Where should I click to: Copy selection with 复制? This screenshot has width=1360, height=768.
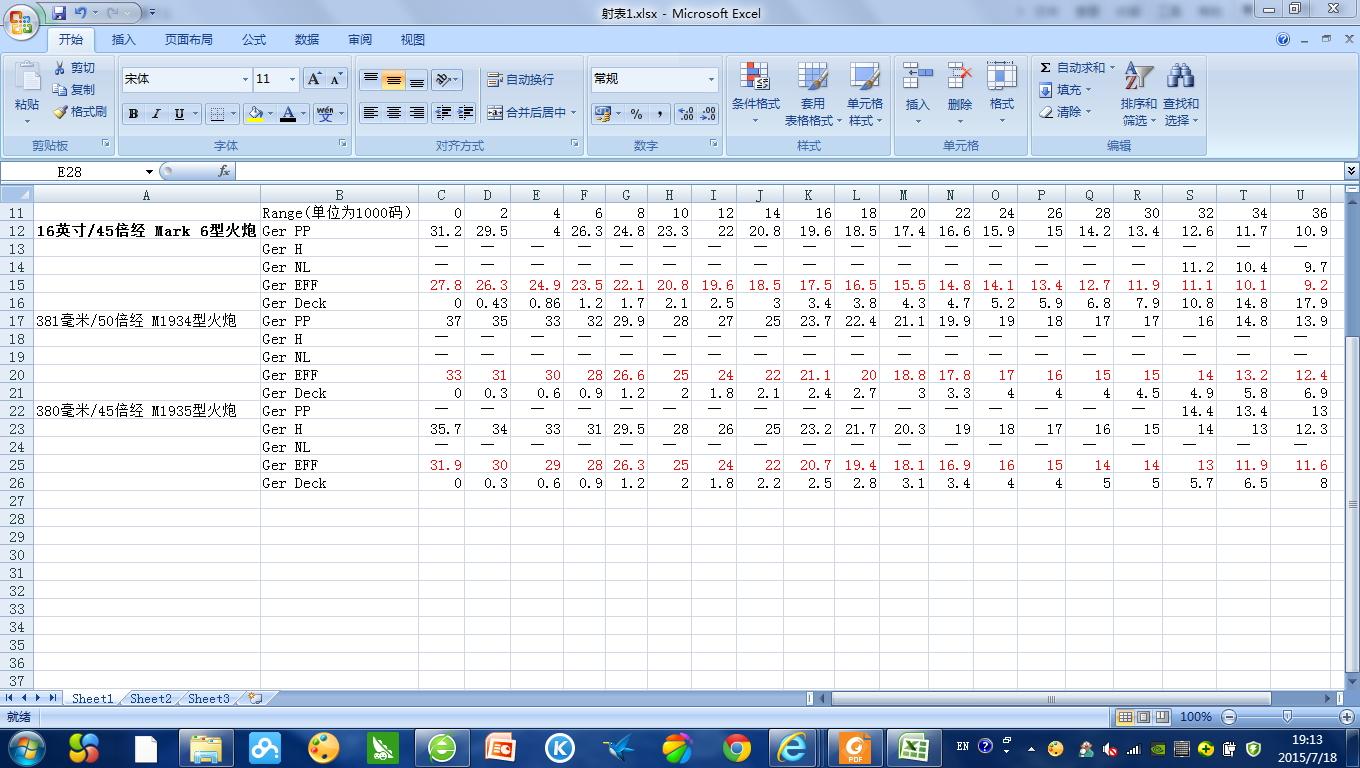coord(75,90)
